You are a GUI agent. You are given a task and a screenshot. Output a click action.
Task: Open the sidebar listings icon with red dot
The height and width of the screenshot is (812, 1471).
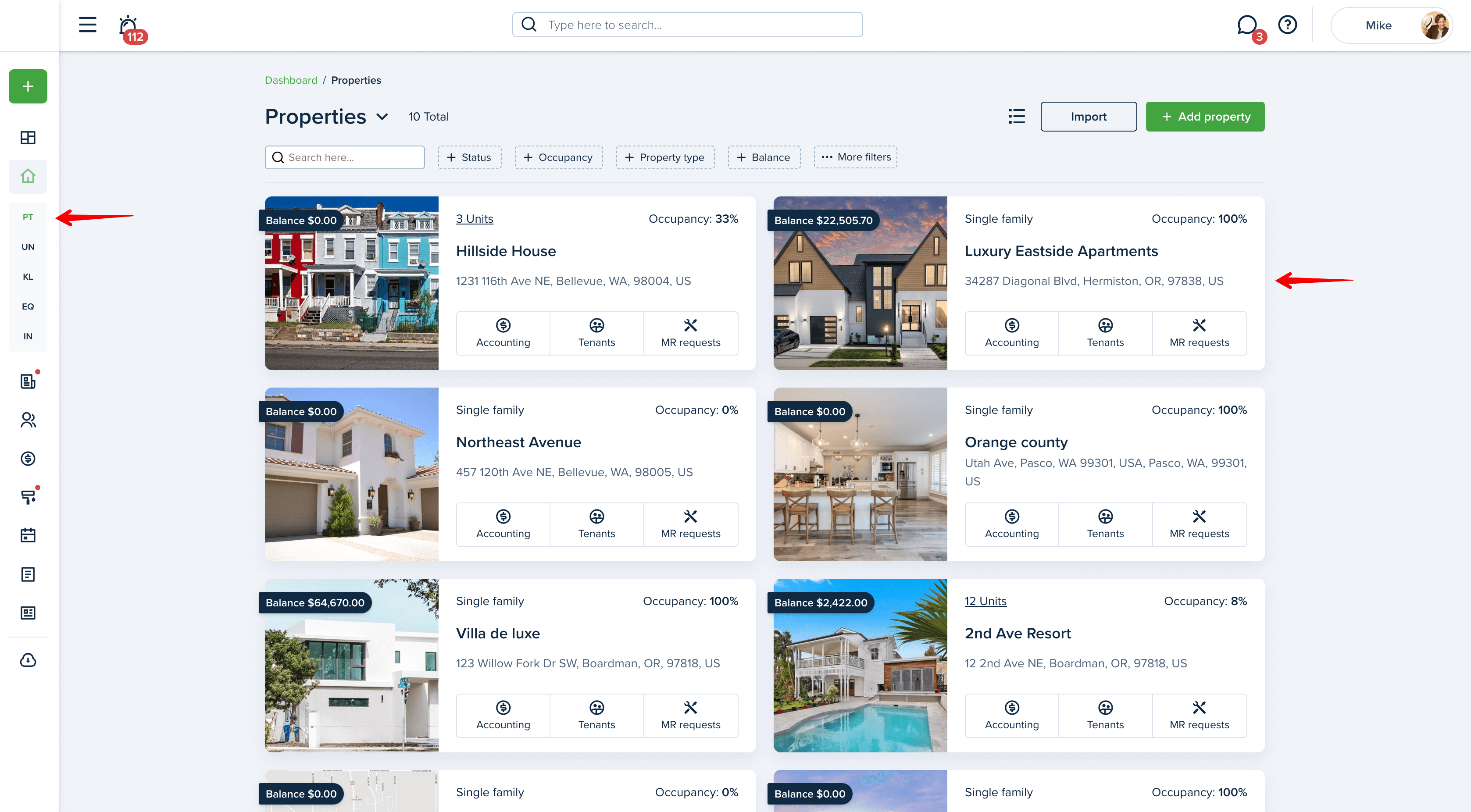[28, 381]
